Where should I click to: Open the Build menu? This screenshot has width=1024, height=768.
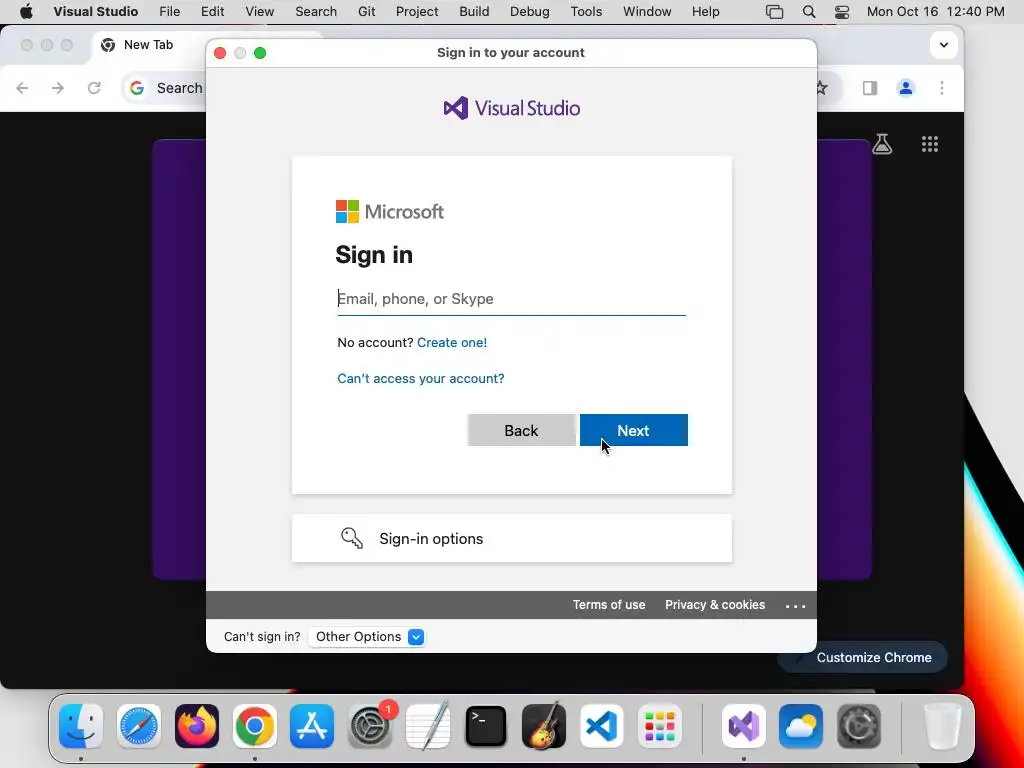[474, 12]
